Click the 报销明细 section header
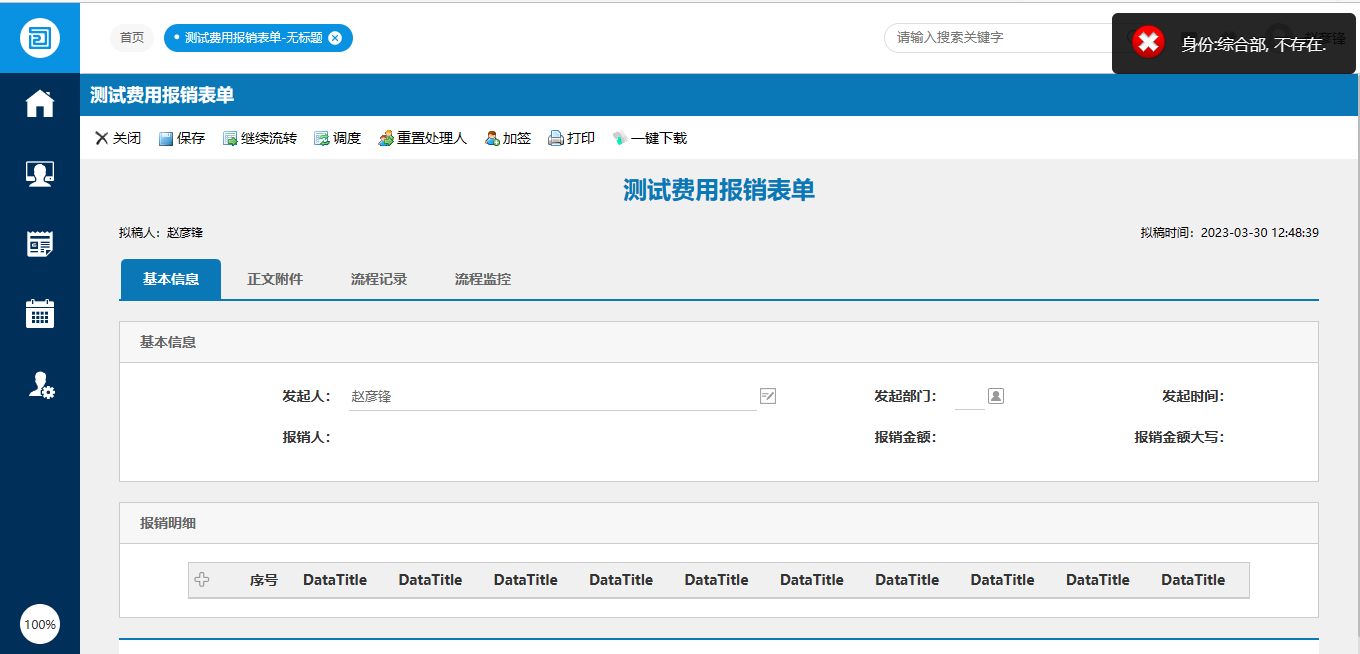1360x654 pixels. (719, 523)
